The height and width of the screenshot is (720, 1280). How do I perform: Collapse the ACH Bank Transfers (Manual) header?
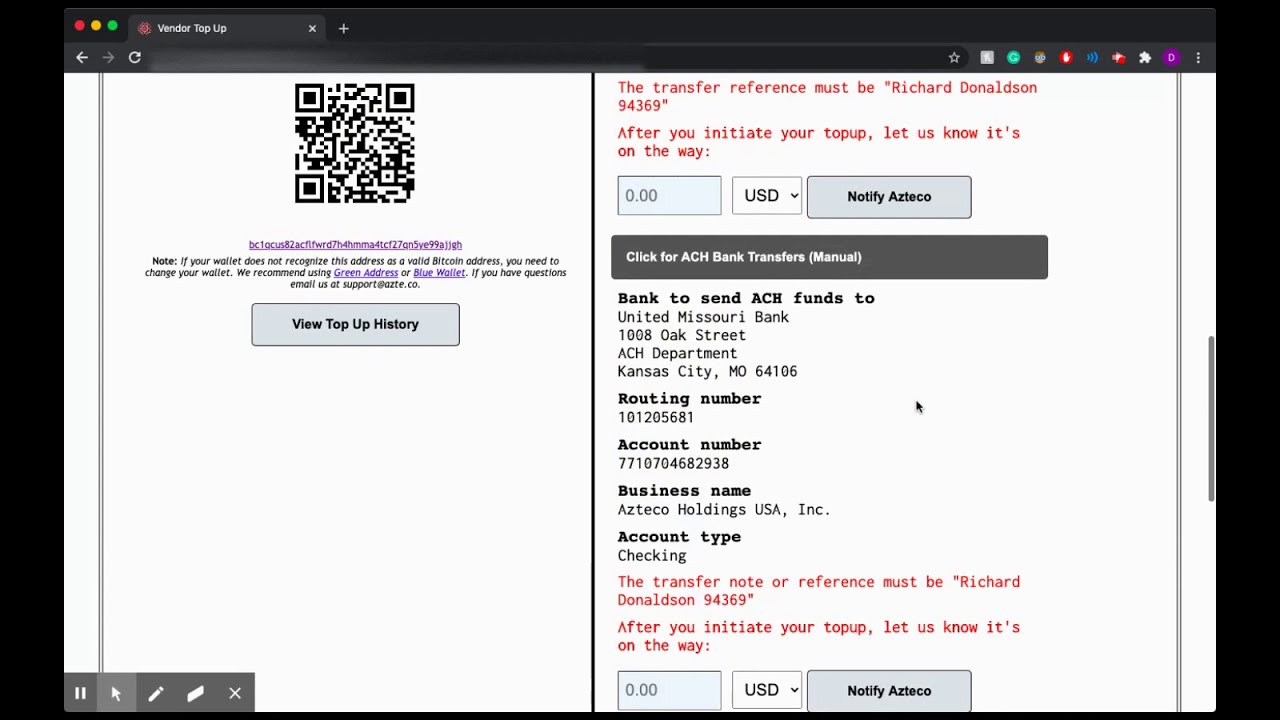click(829, 257)
